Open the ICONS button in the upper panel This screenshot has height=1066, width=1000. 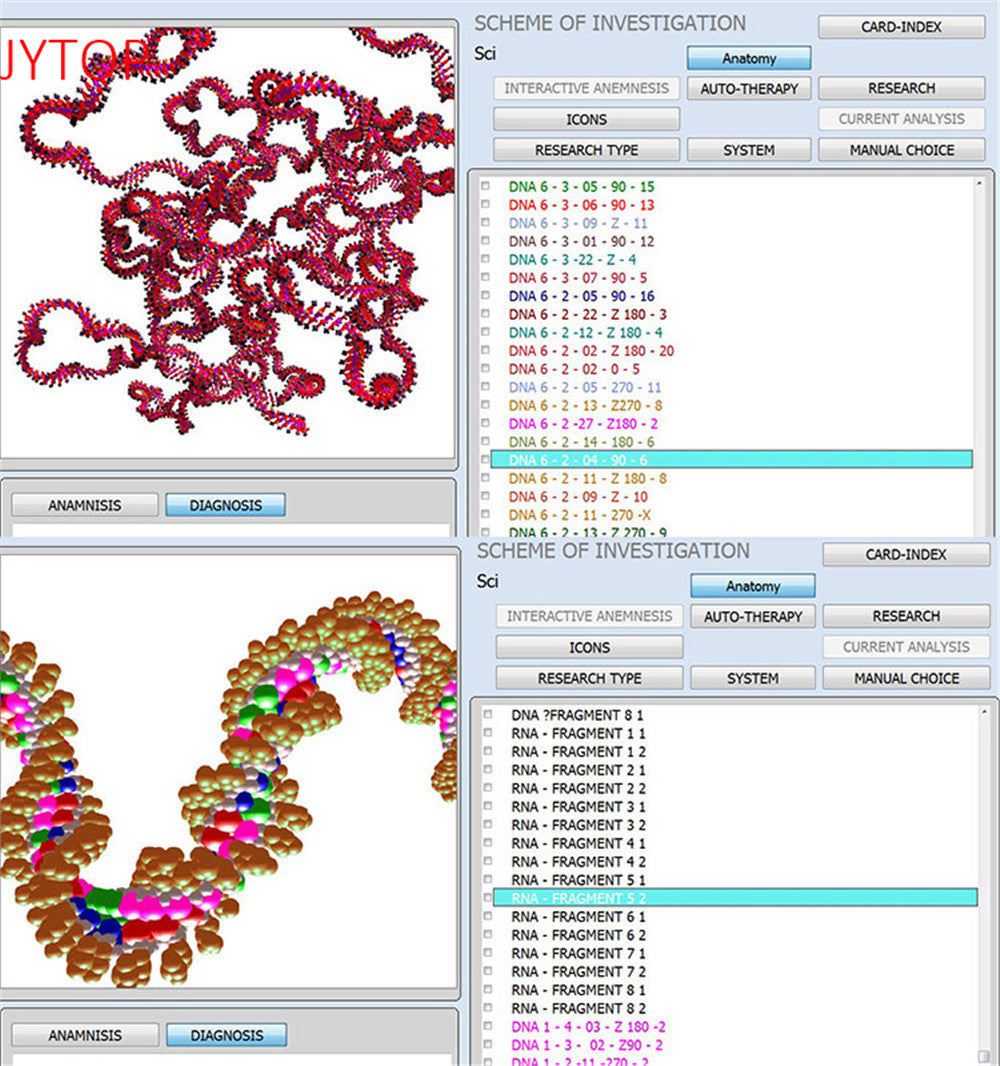pyautogui.click(x=586, y=119)
